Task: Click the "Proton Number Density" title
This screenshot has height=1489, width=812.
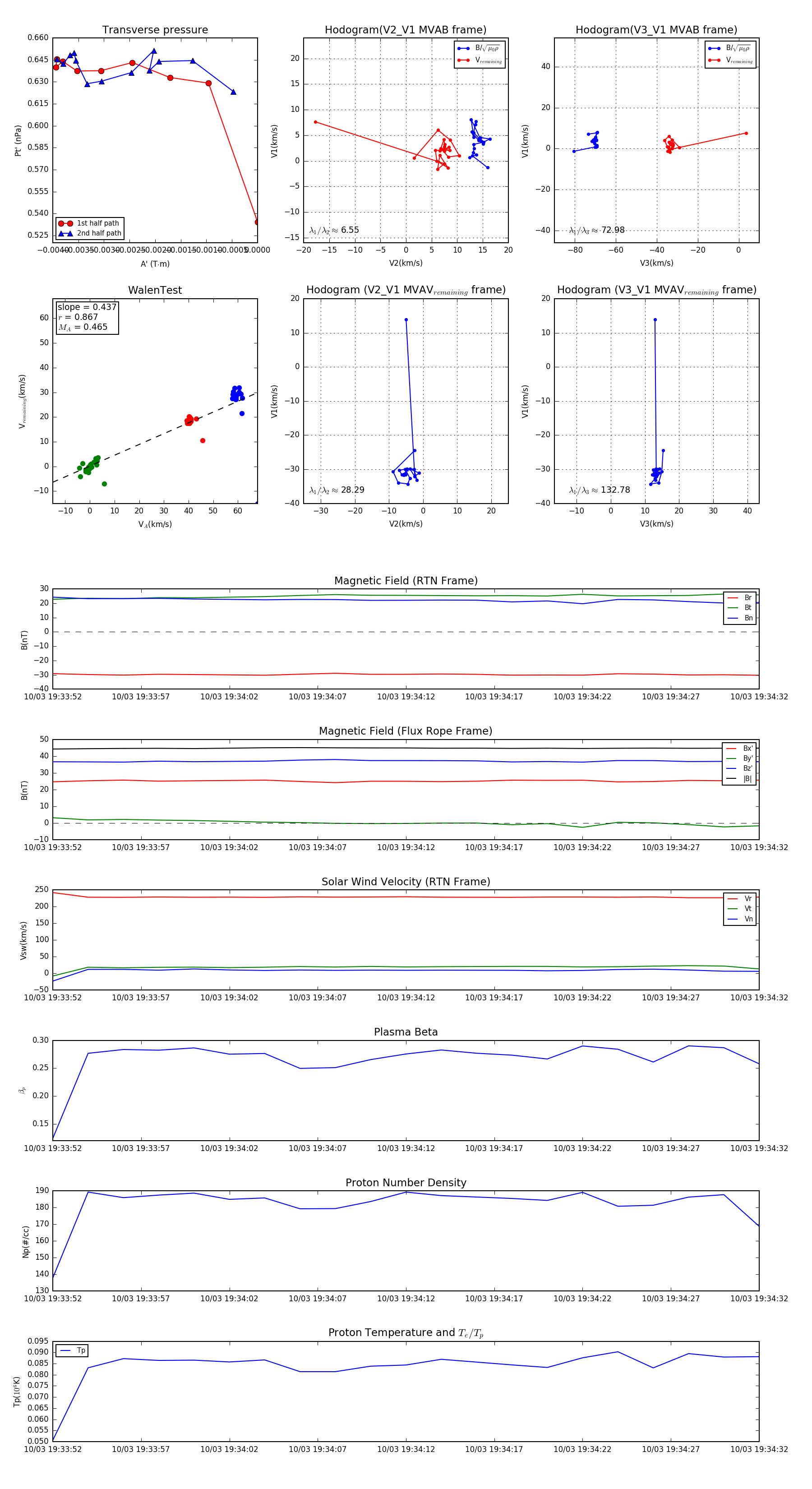Action: [406, 1183]
